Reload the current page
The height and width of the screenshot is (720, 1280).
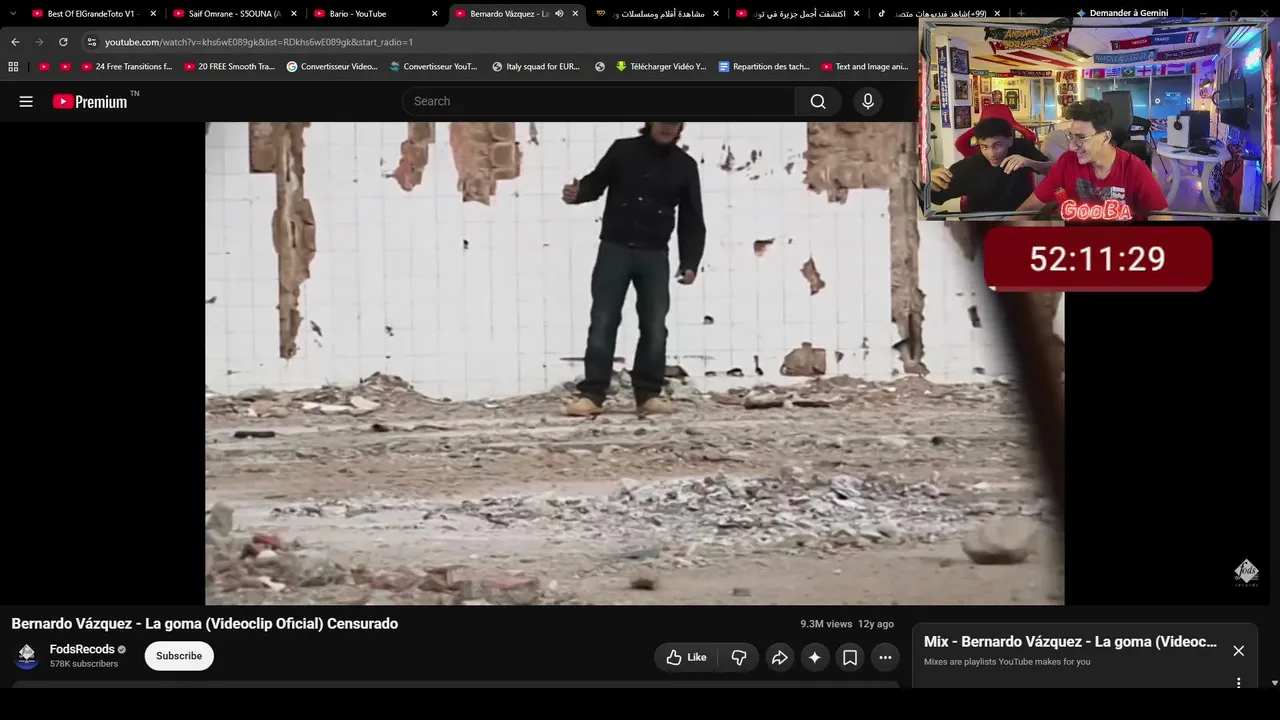coord(63,42)
